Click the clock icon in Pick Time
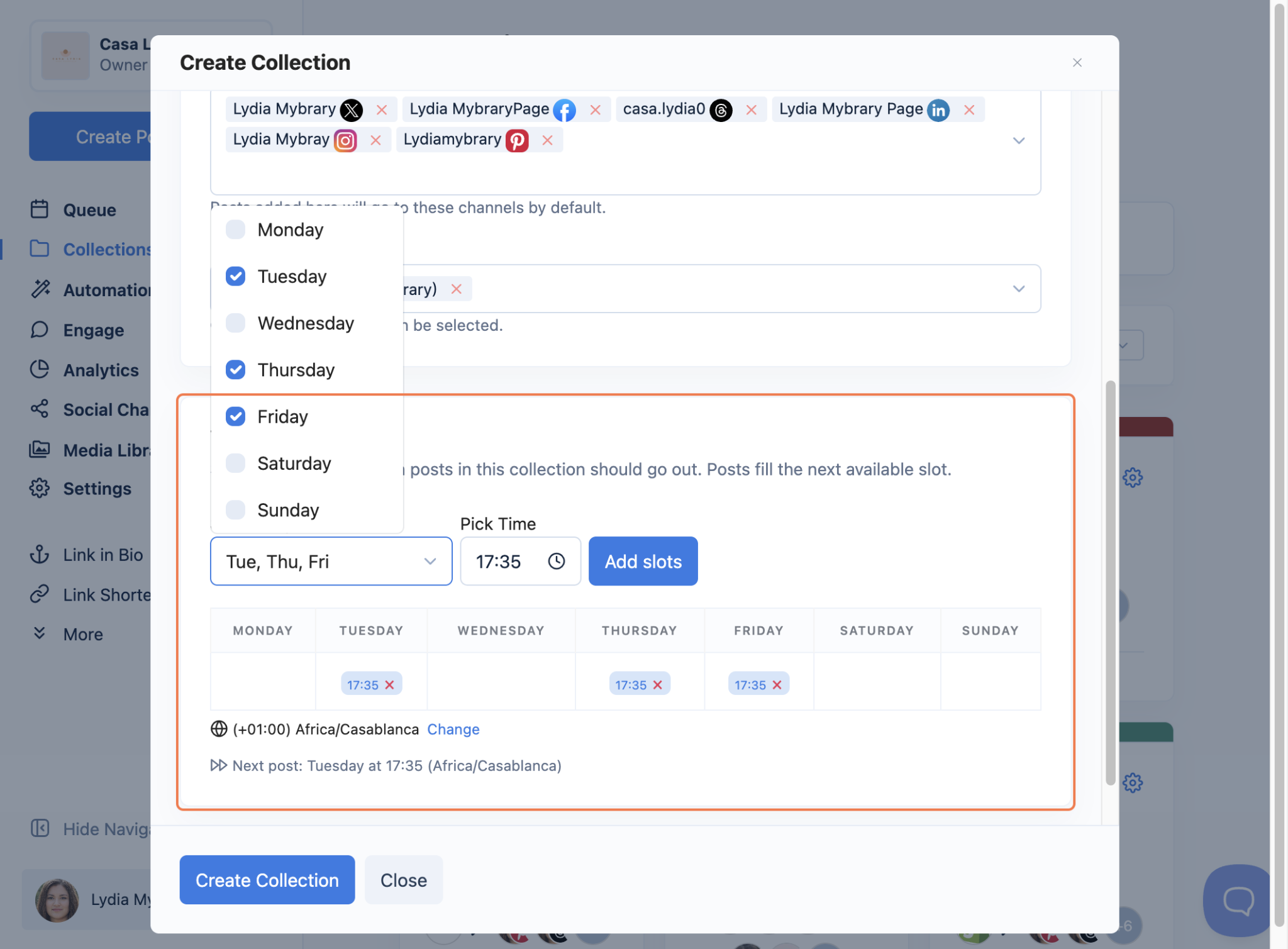 [x=556, y=561]
